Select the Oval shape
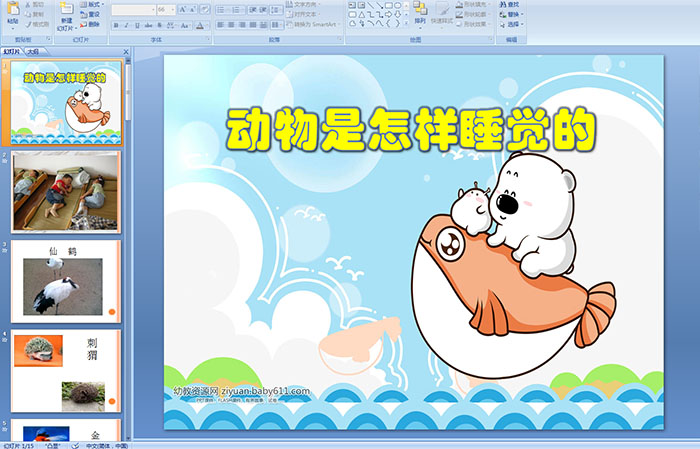700x449 pixels. tap(398, 5)
